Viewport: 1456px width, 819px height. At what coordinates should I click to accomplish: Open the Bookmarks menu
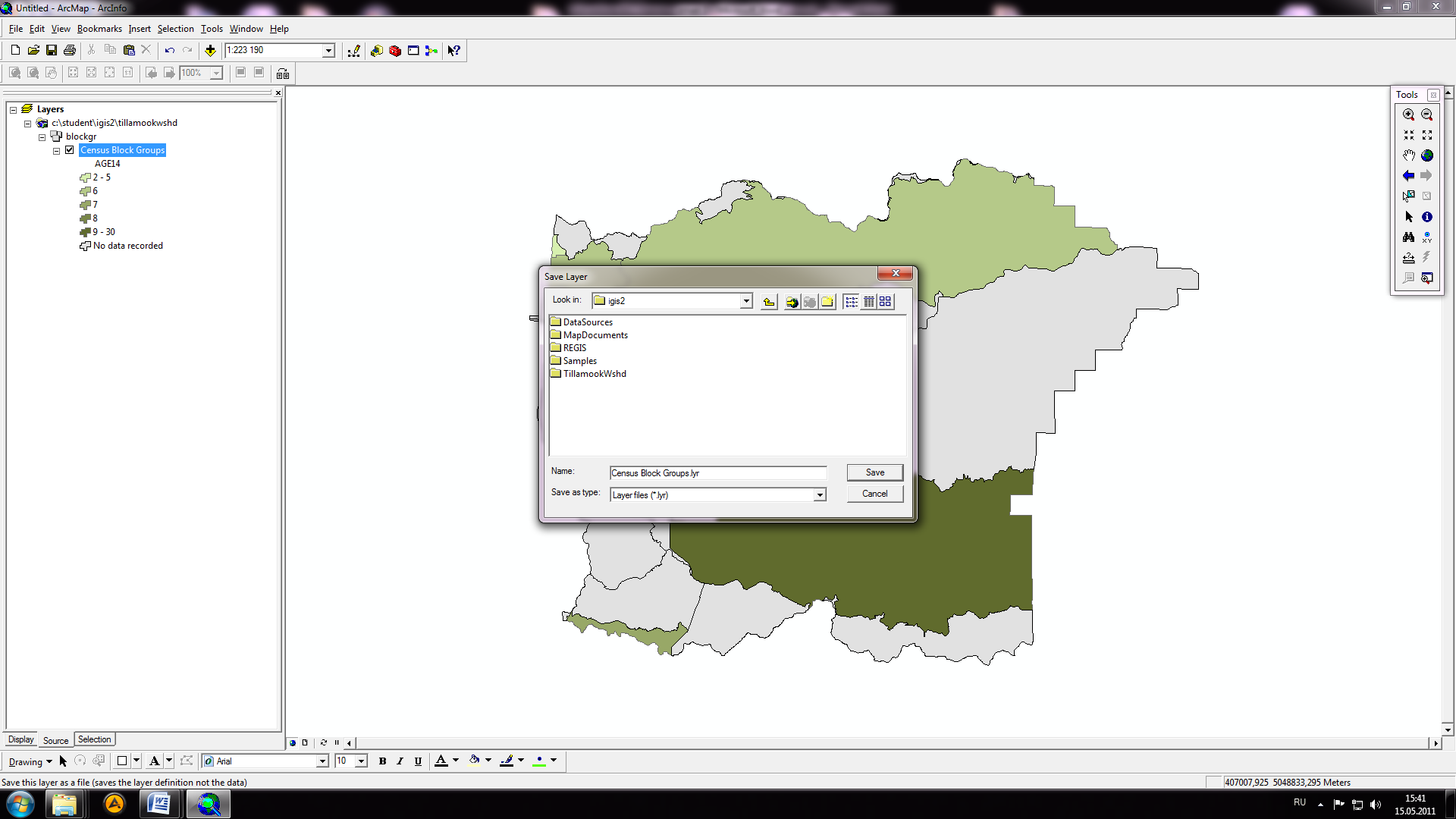99,29
